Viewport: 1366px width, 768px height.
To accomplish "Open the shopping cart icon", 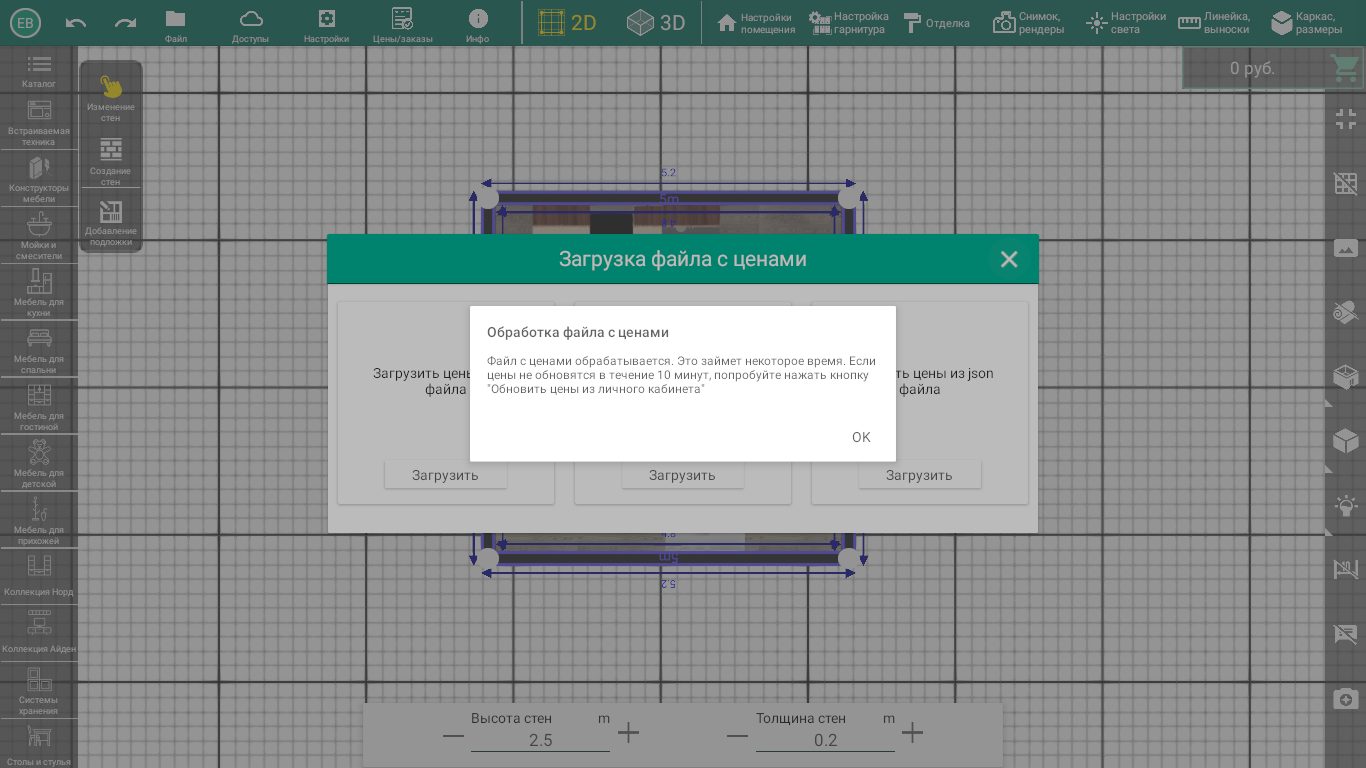I will [x=1344, y=68].
